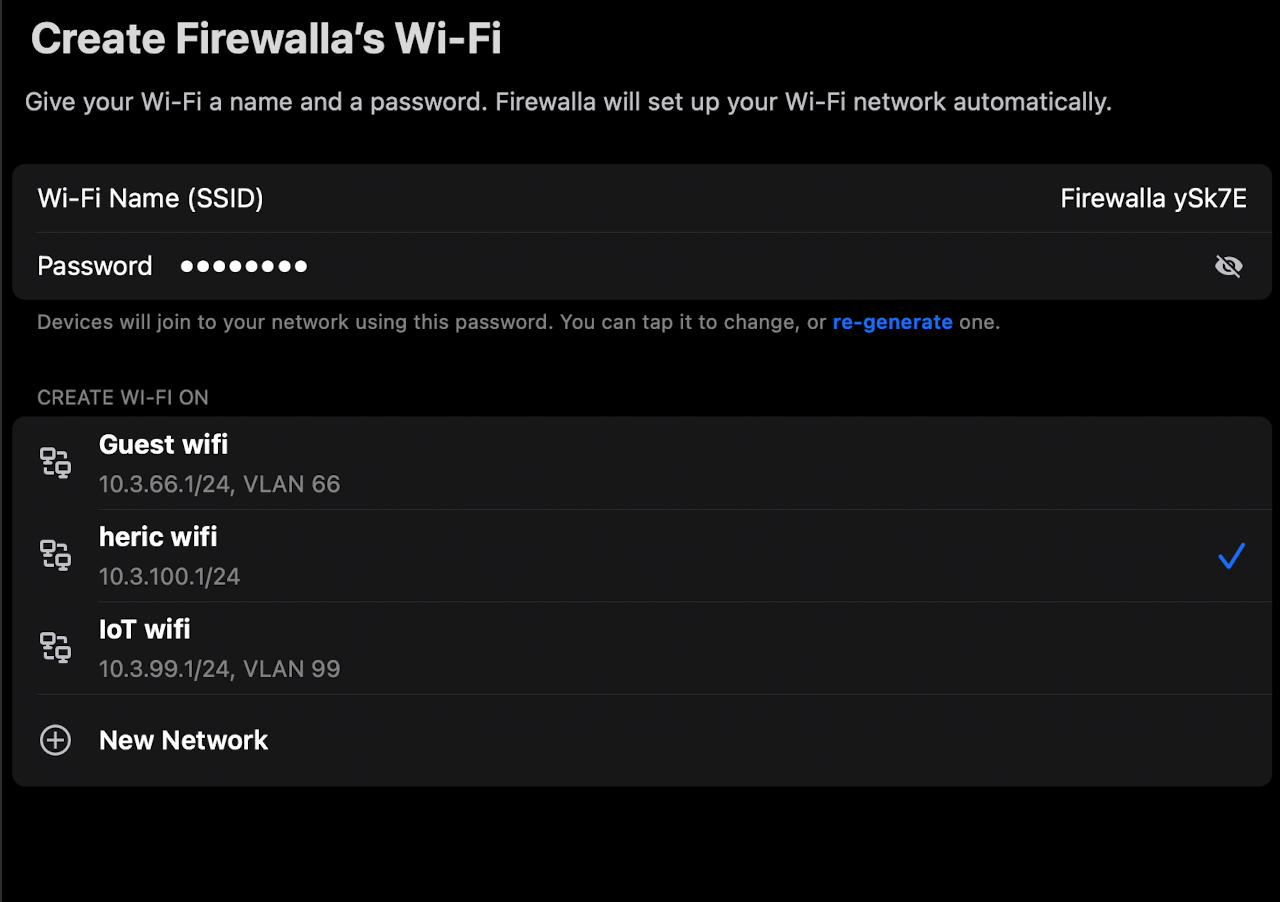Toggle password visibility eye icon

click(x=1228, y=266)
